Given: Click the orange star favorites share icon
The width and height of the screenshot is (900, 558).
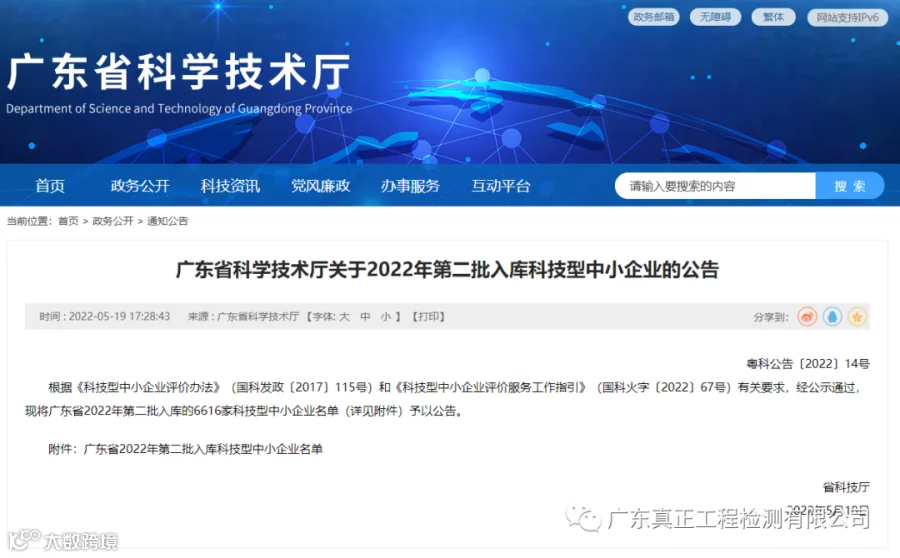Looking at the screenshot, I should (x=857, y=317).
